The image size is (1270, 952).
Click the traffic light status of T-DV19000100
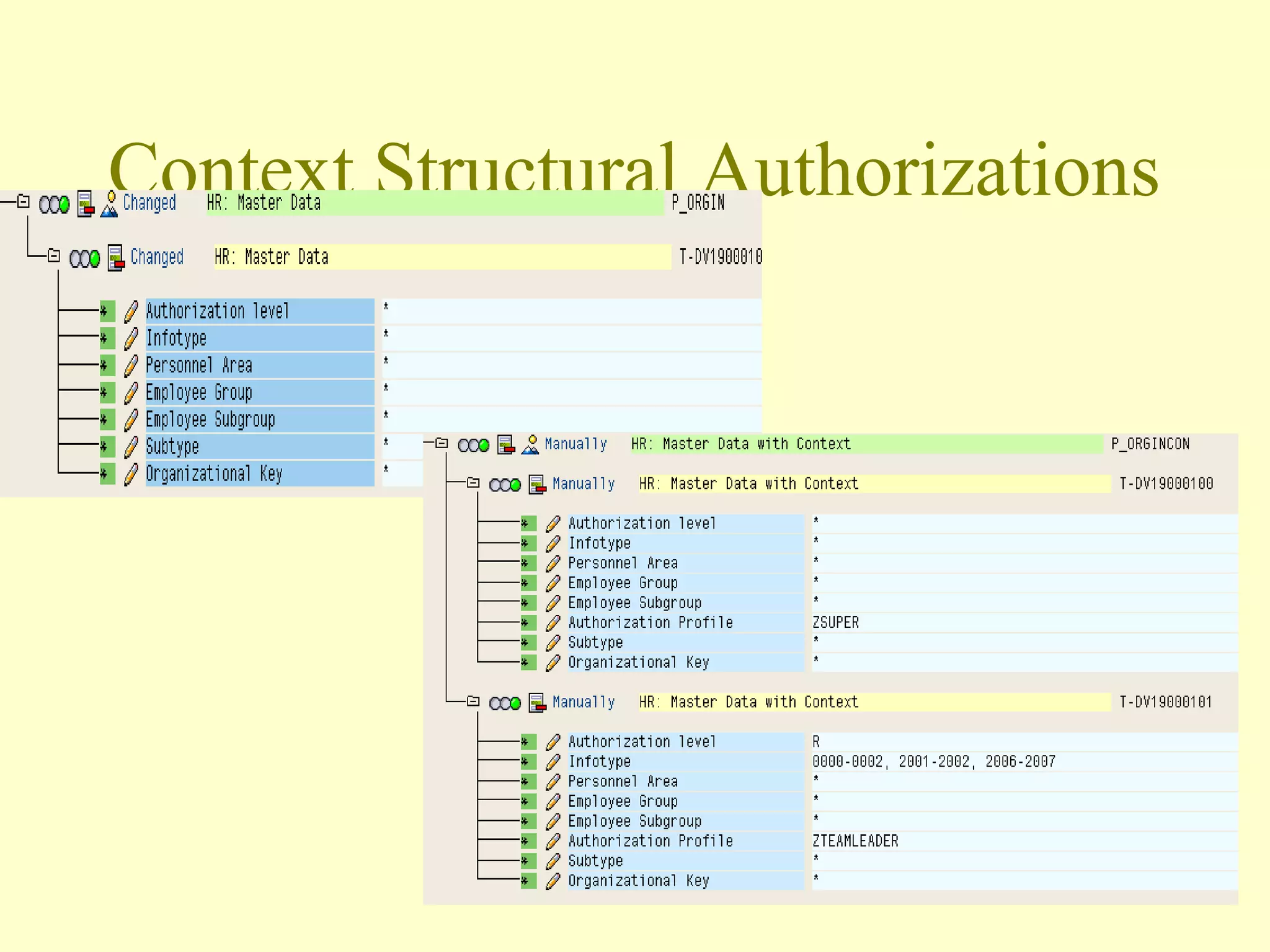click(505, 485)
